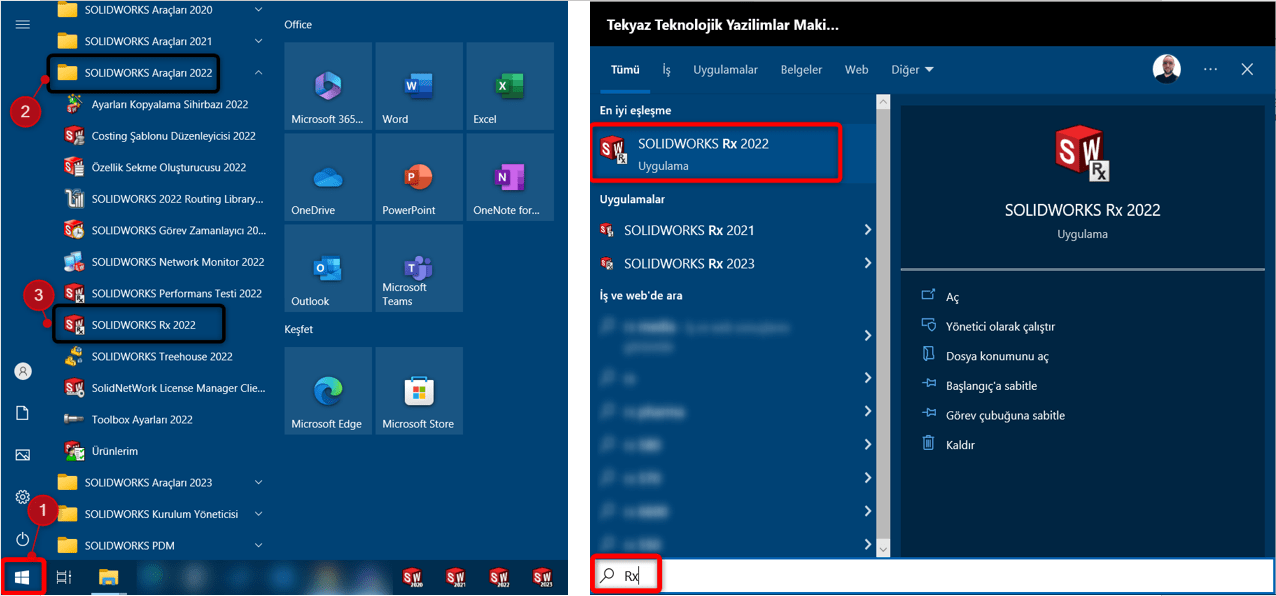This screenshot has height=596, width=1276.
Task: Open Pictures from the Start sidebar
Action: [x=23, y=455]
